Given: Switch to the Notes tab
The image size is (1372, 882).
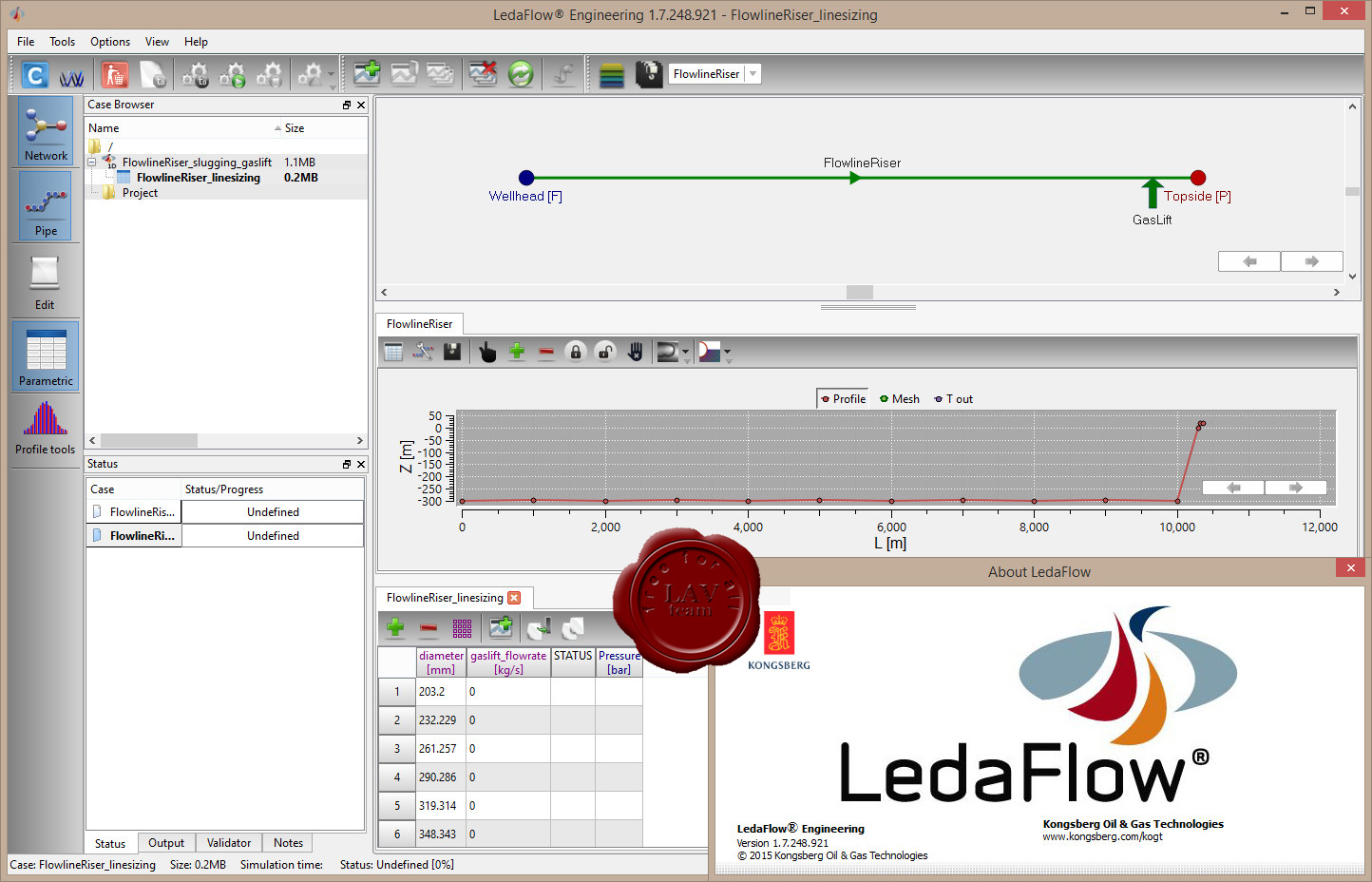Looking at the screenshot, I should tap(288, 843).
